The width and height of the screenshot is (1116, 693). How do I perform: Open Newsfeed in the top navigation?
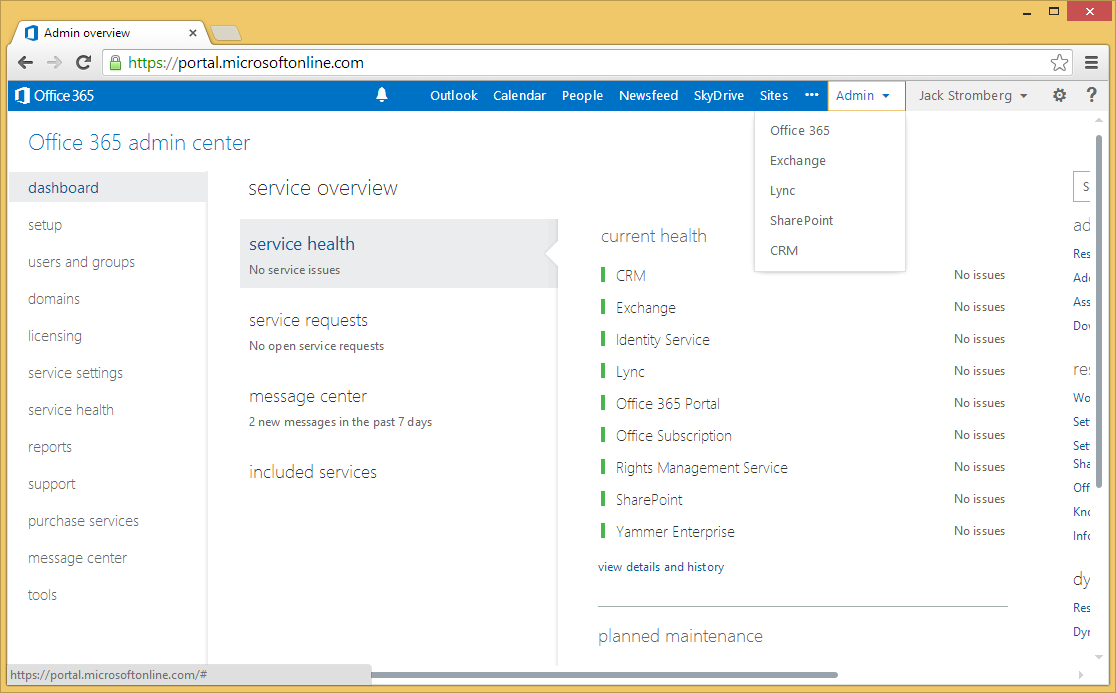(648, 95)
